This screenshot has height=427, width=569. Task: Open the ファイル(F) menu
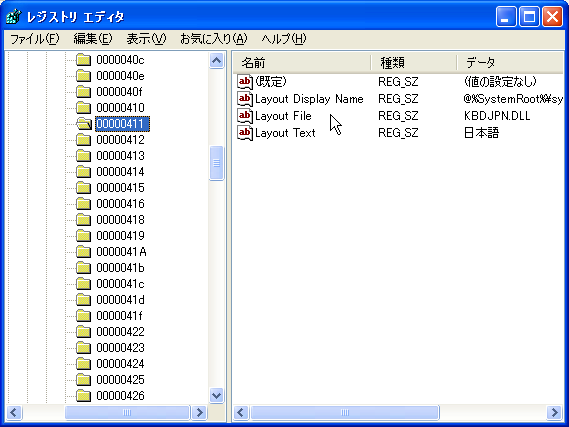(x=34, y=39)
